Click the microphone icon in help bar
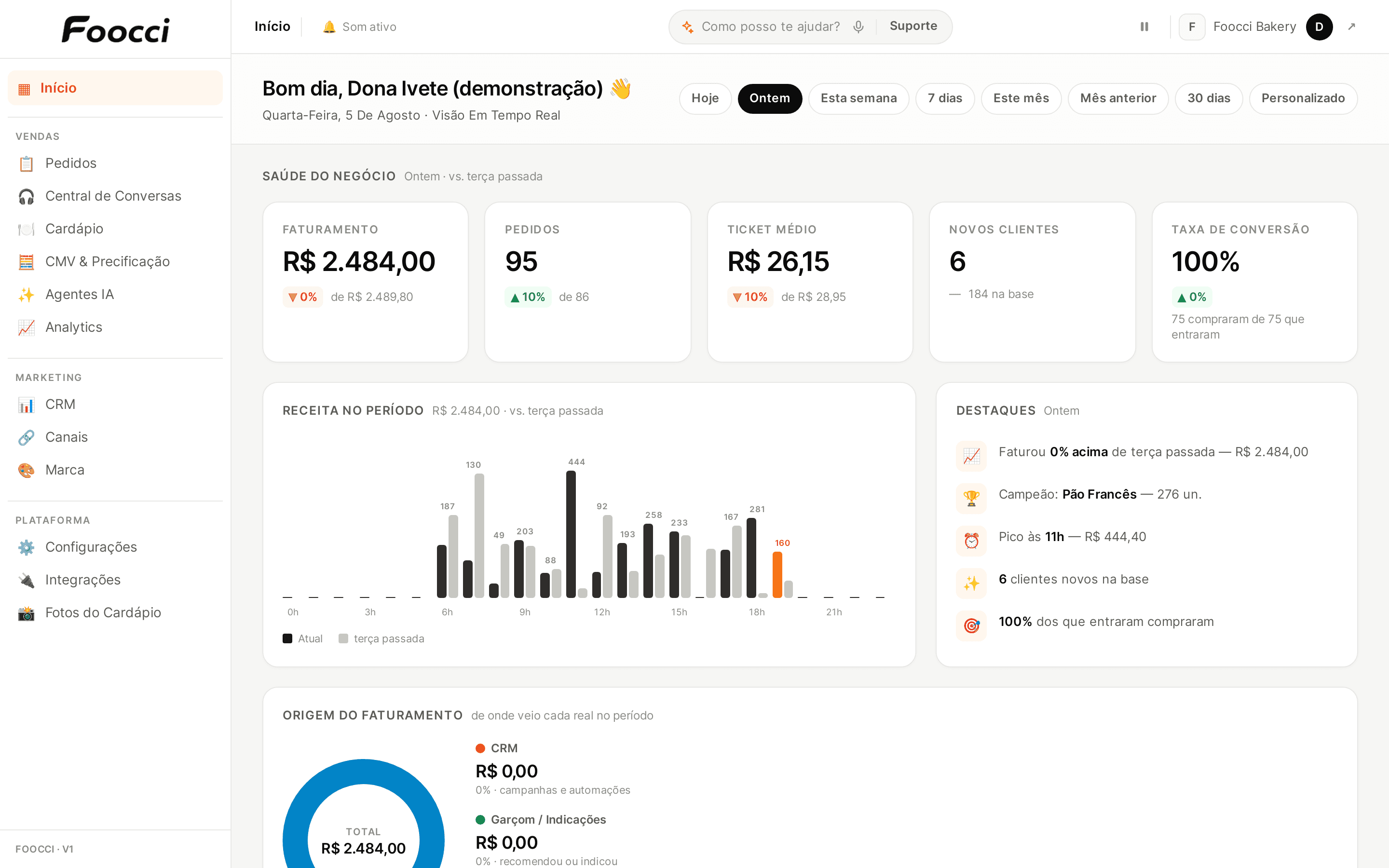The height and width of the screenshot is (868, 1389). click(x=858, y=27)
